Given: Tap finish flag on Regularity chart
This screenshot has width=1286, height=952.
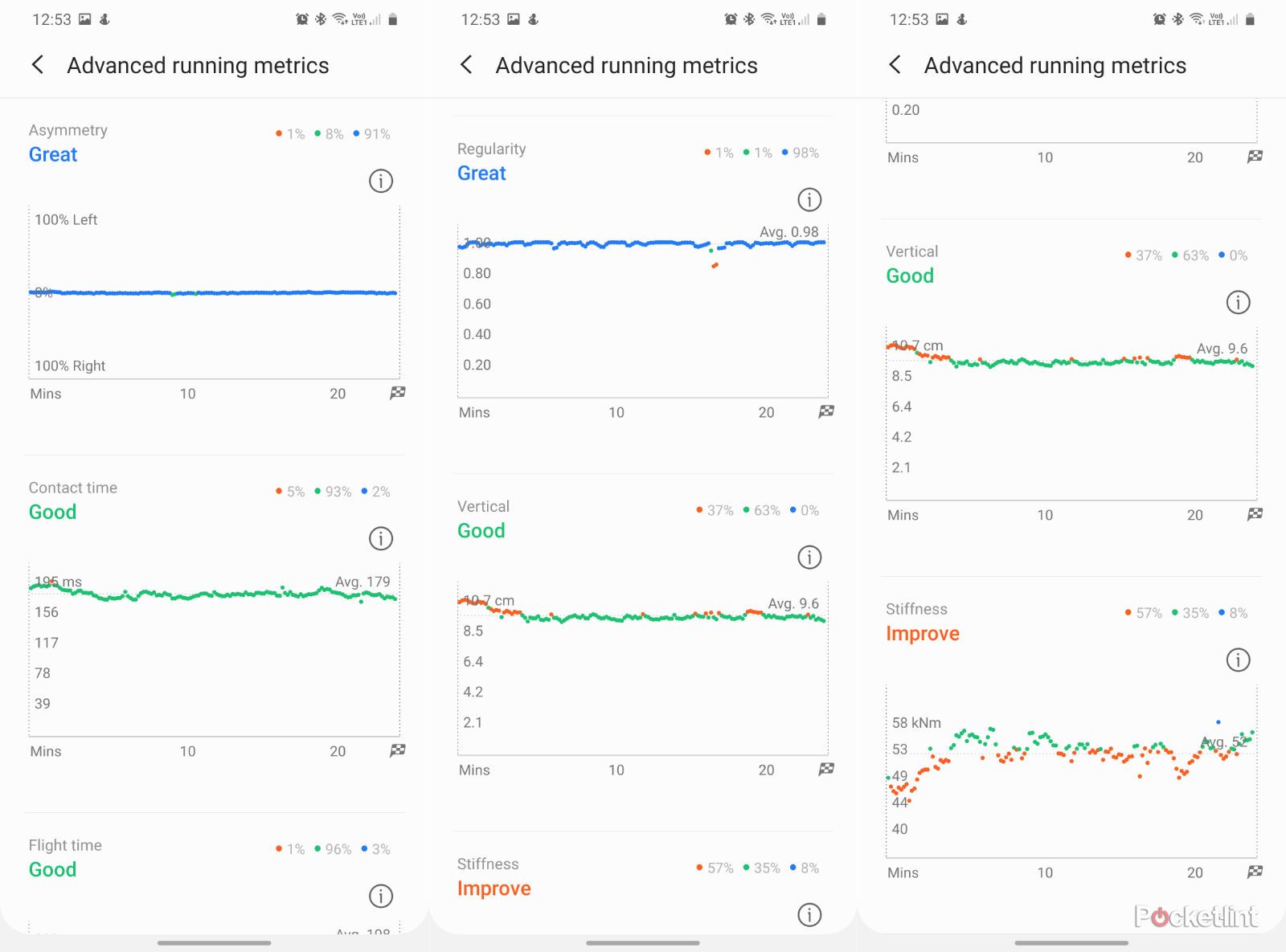Looking at the screenshot, I should tap(826, 411).
